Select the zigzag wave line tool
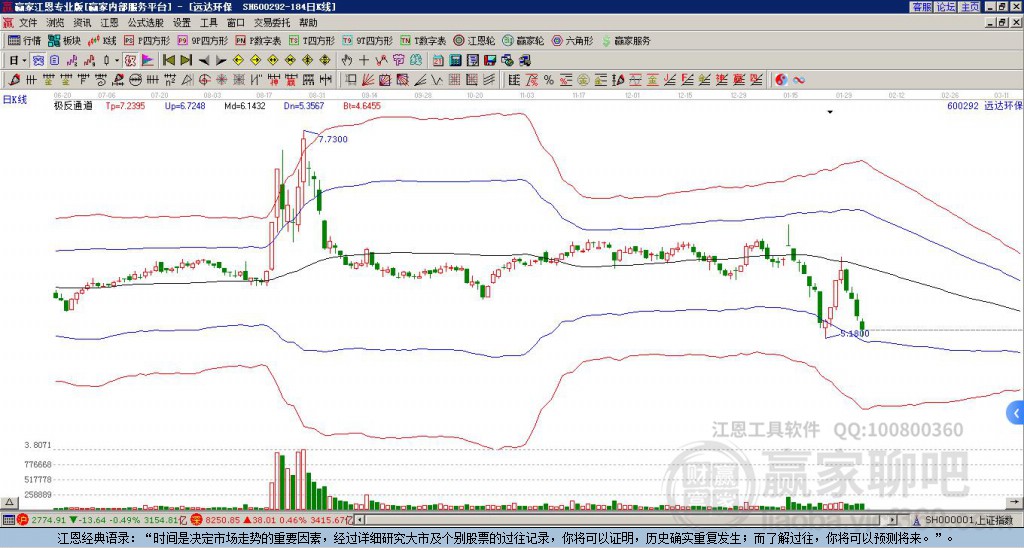The height and width of the screenshot is (548, 1024). coord(436,80)
